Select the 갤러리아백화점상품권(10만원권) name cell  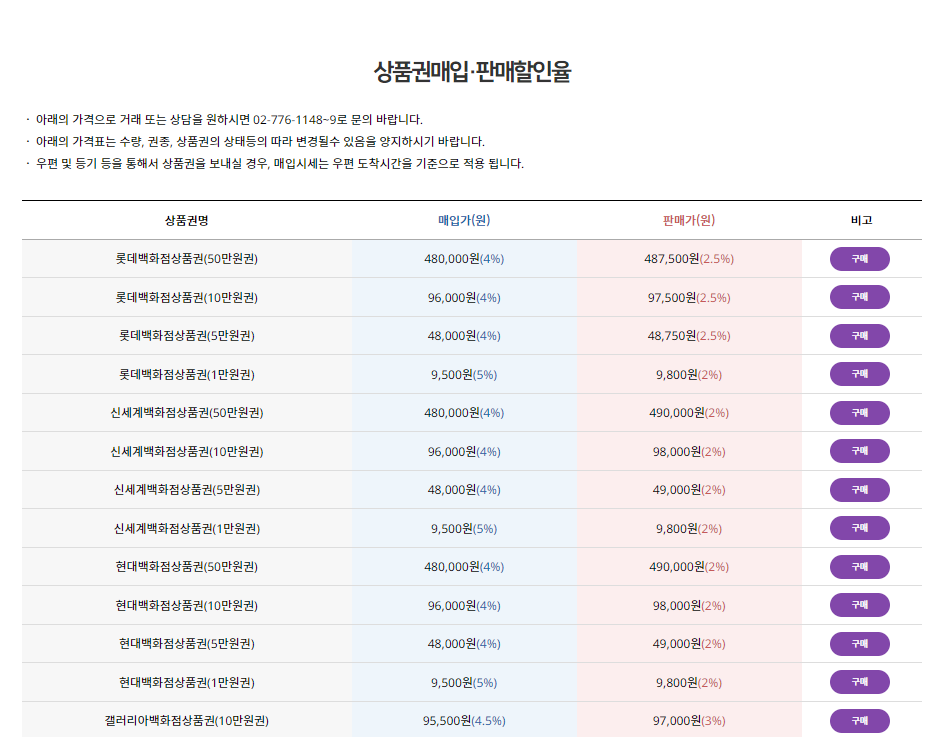(186, 720)
